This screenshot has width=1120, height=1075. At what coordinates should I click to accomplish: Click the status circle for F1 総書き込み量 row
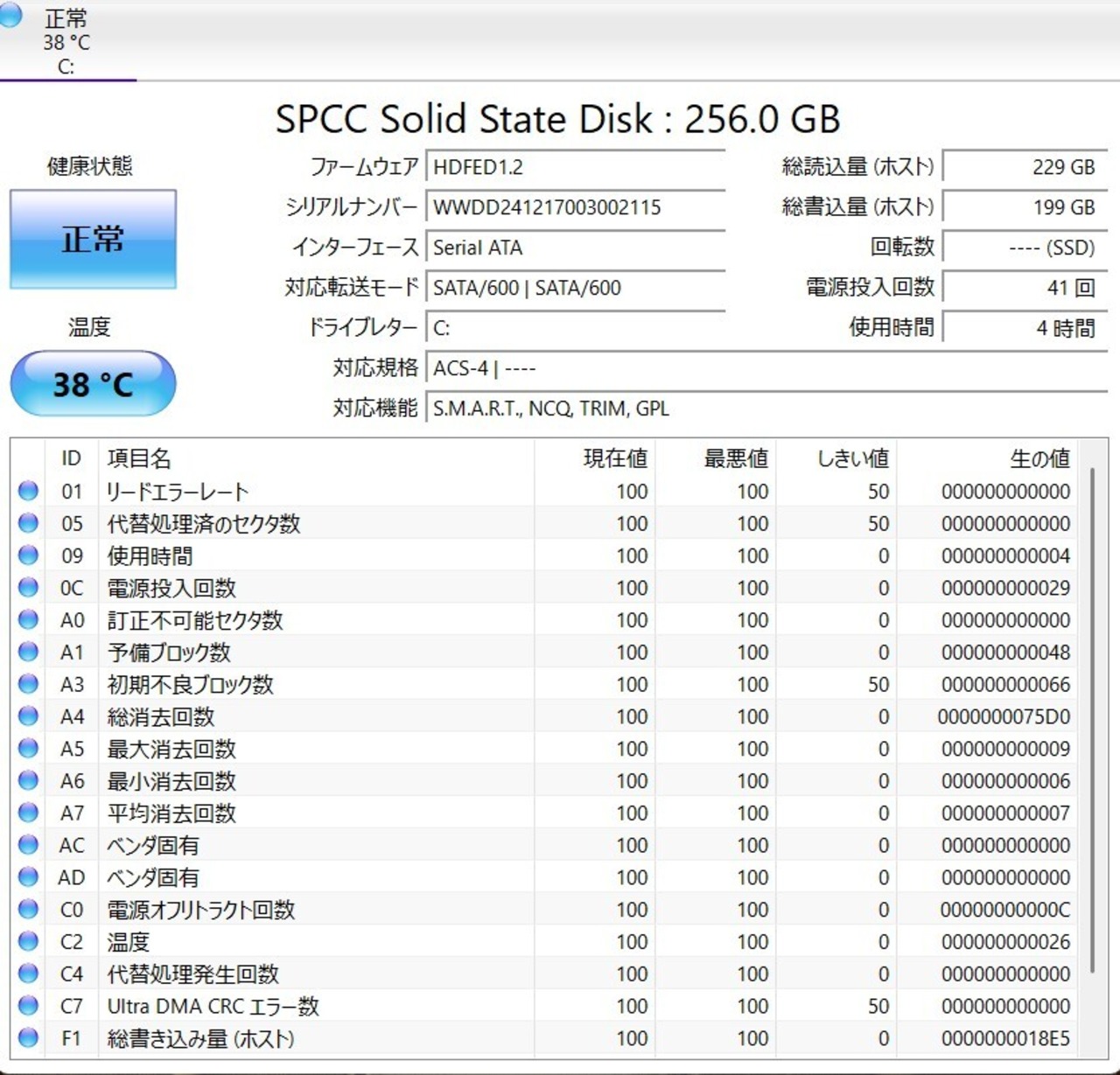click(28, 1038)
